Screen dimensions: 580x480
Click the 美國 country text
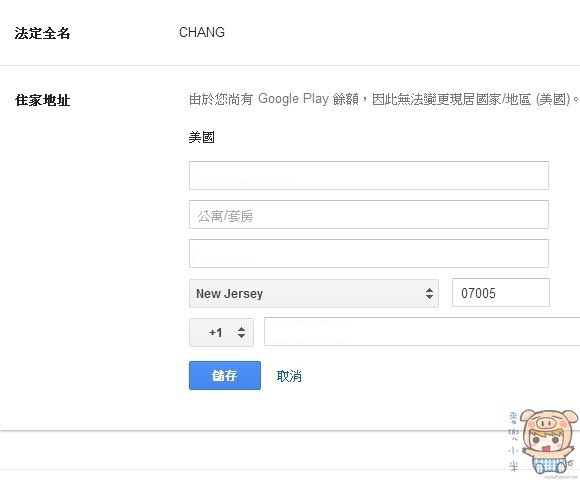point(201,137)
